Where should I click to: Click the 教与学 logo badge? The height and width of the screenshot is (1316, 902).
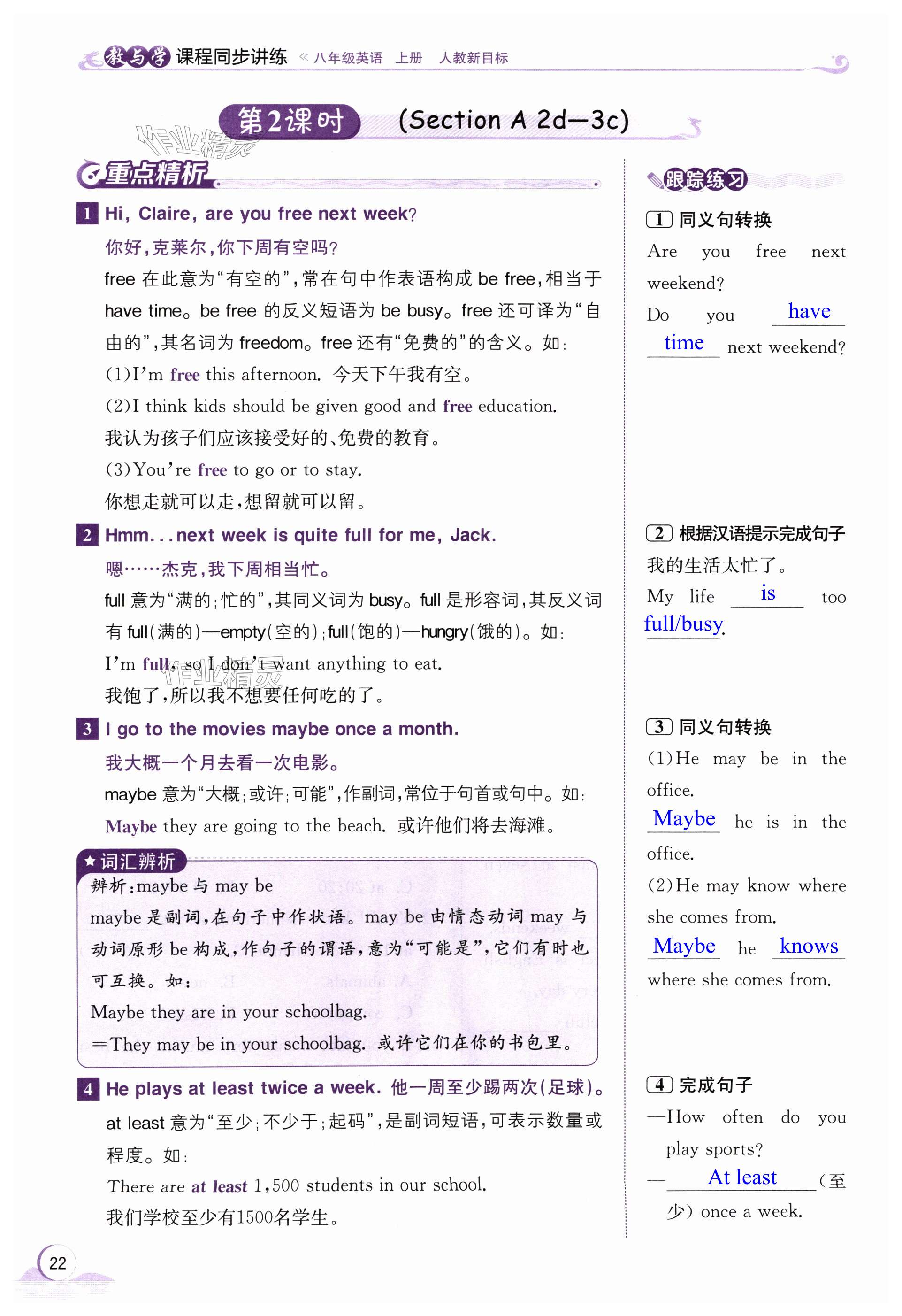click(137, 57)
